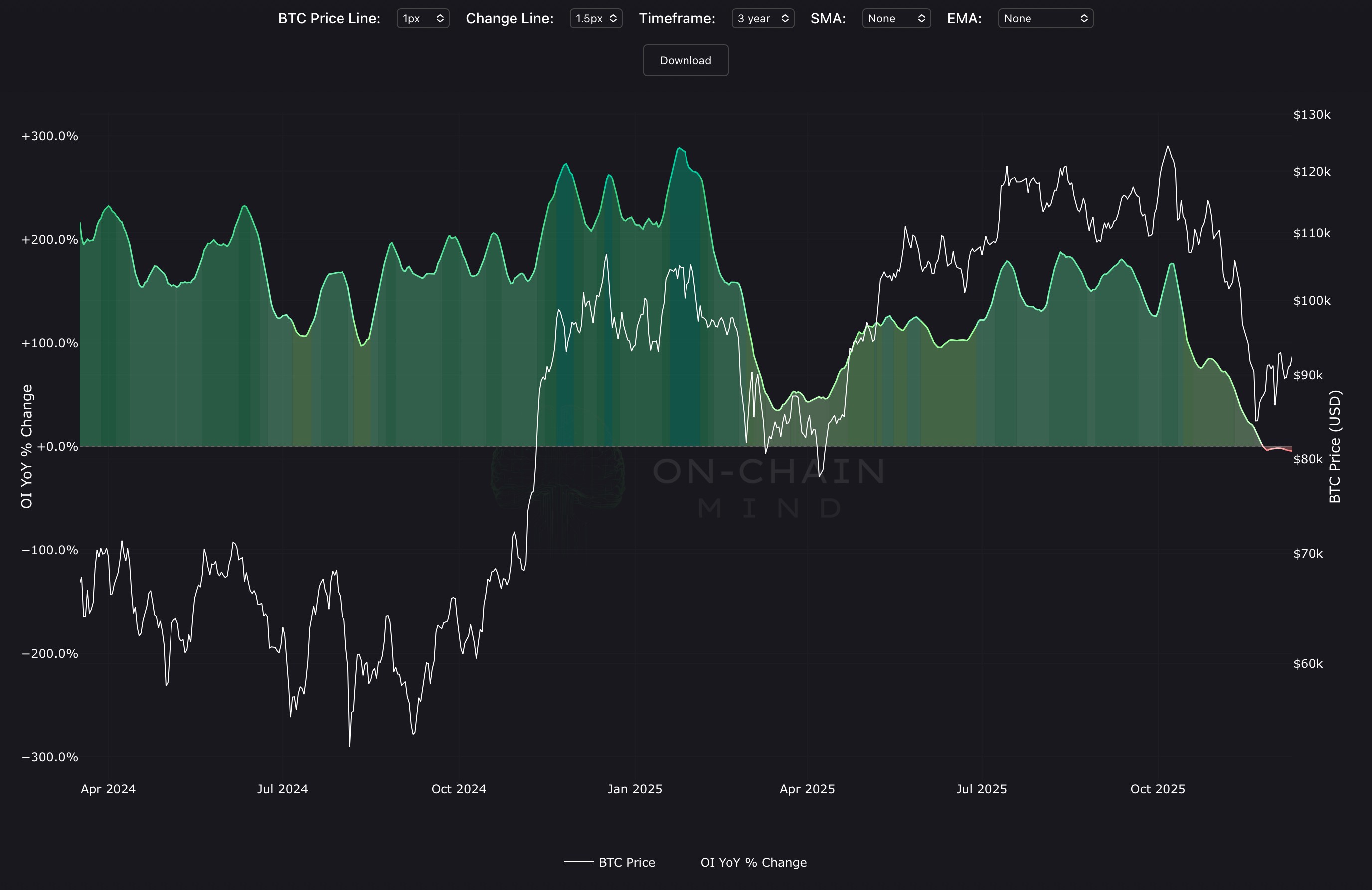Click the BTC Price (USD) axis title
The image size is (1372, 890).
click(1335, 447)
